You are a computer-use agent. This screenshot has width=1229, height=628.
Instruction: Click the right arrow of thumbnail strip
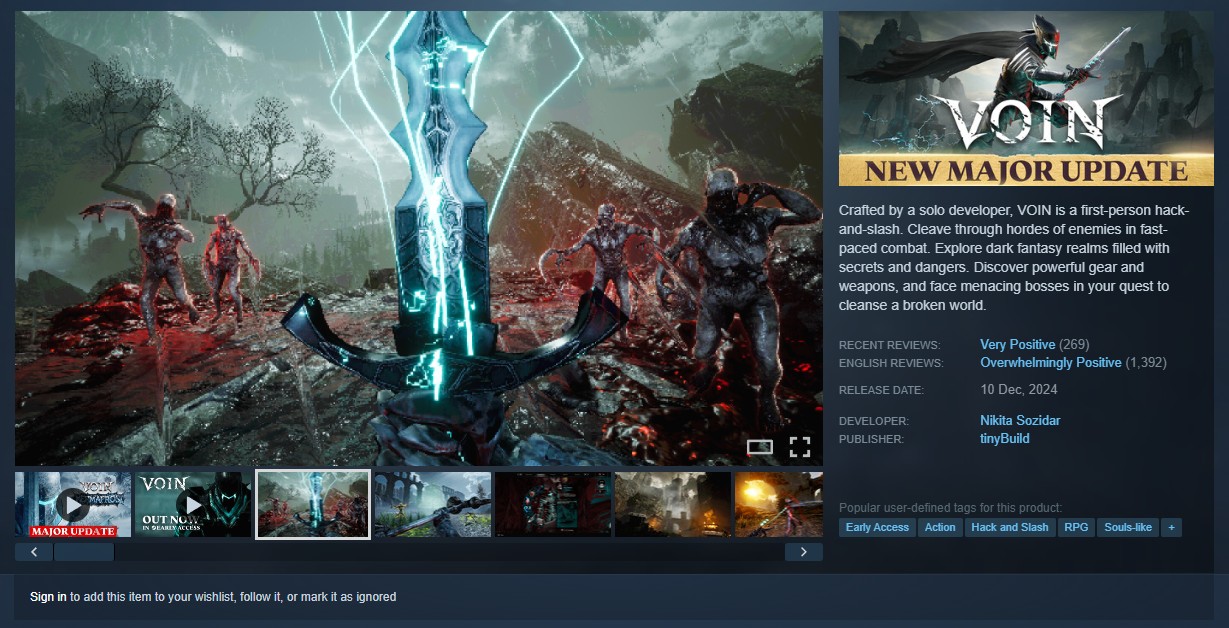point(804,552)
